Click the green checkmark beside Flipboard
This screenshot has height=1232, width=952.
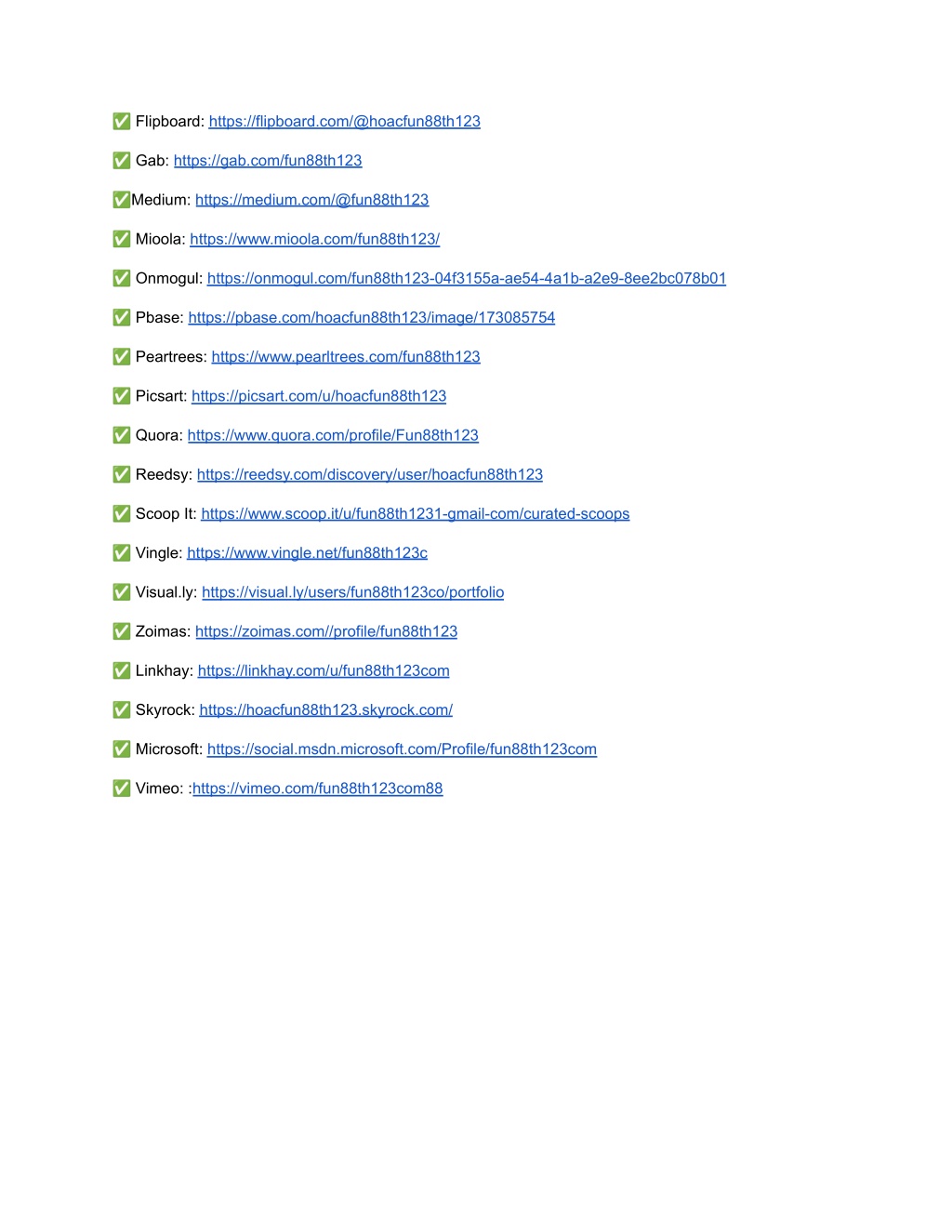point(122,122)
